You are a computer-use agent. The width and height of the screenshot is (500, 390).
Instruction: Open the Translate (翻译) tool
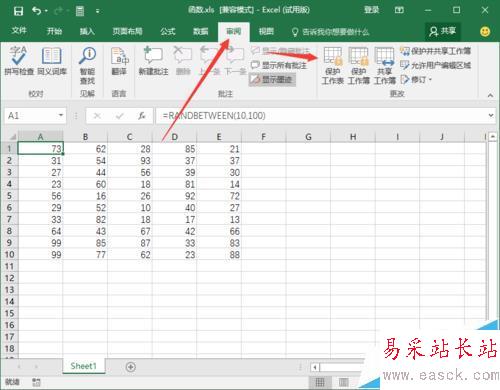pyautogui.click(x=119, y=61)
